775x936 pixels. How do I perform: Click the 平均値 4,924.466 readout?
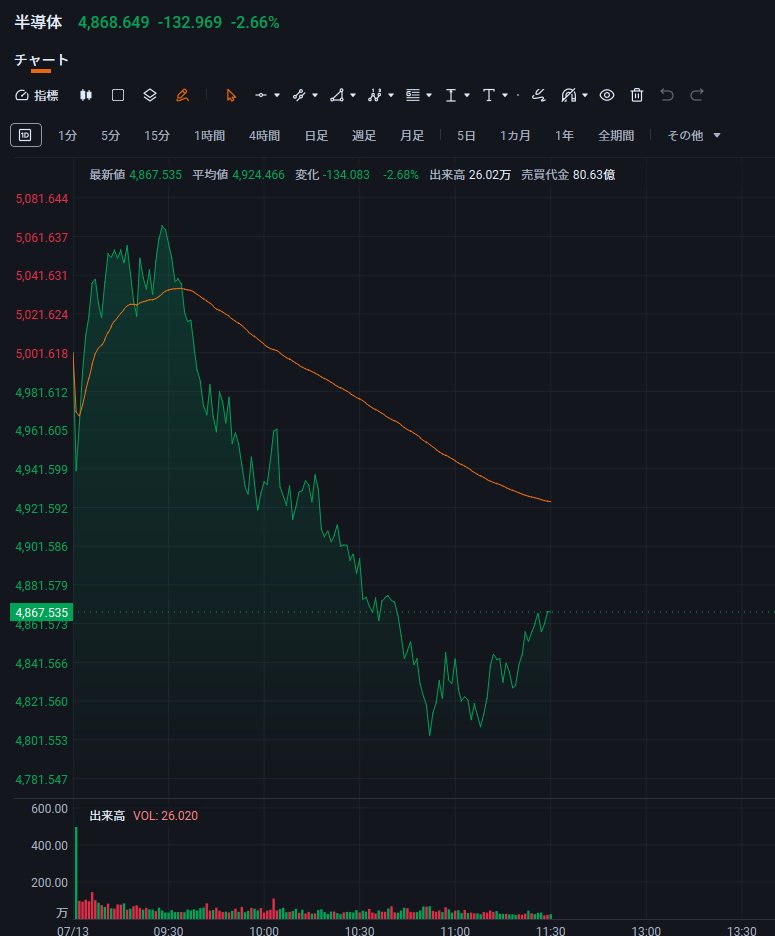pyautogui.click(x=238, y=175)
